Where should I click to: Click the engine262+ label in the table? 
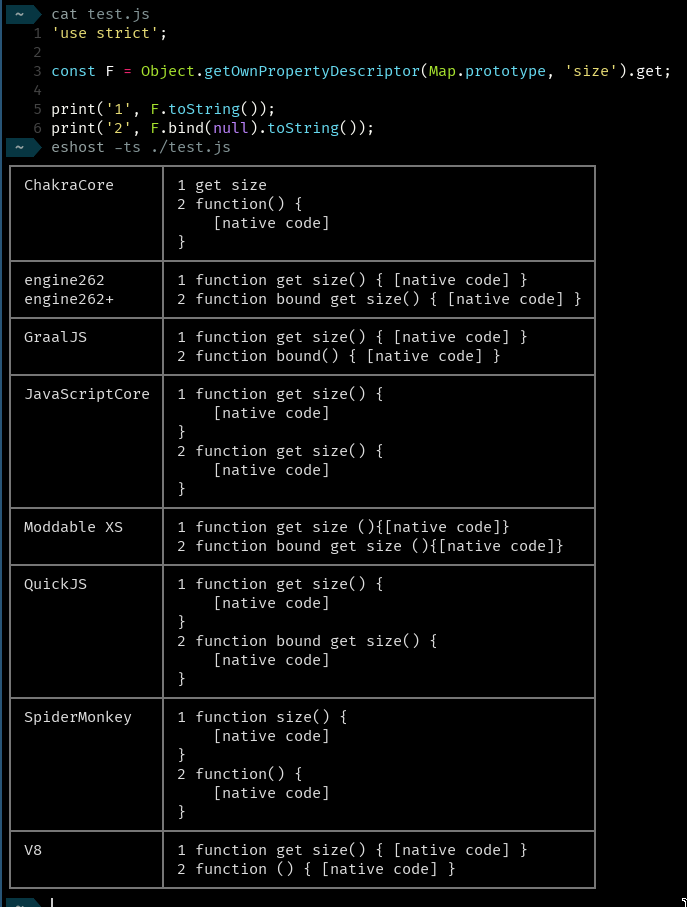[69, 299]
